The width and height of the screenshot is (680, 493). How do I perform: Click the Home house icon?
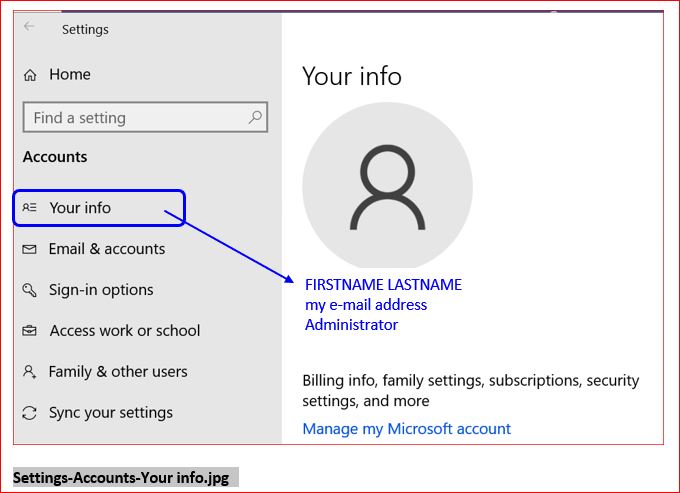30,75
